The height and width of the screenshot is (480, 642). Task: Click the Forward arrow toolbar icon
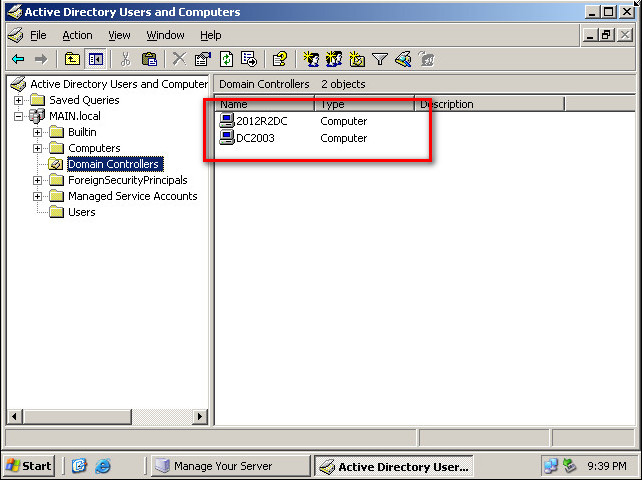(x=41, y=60)
